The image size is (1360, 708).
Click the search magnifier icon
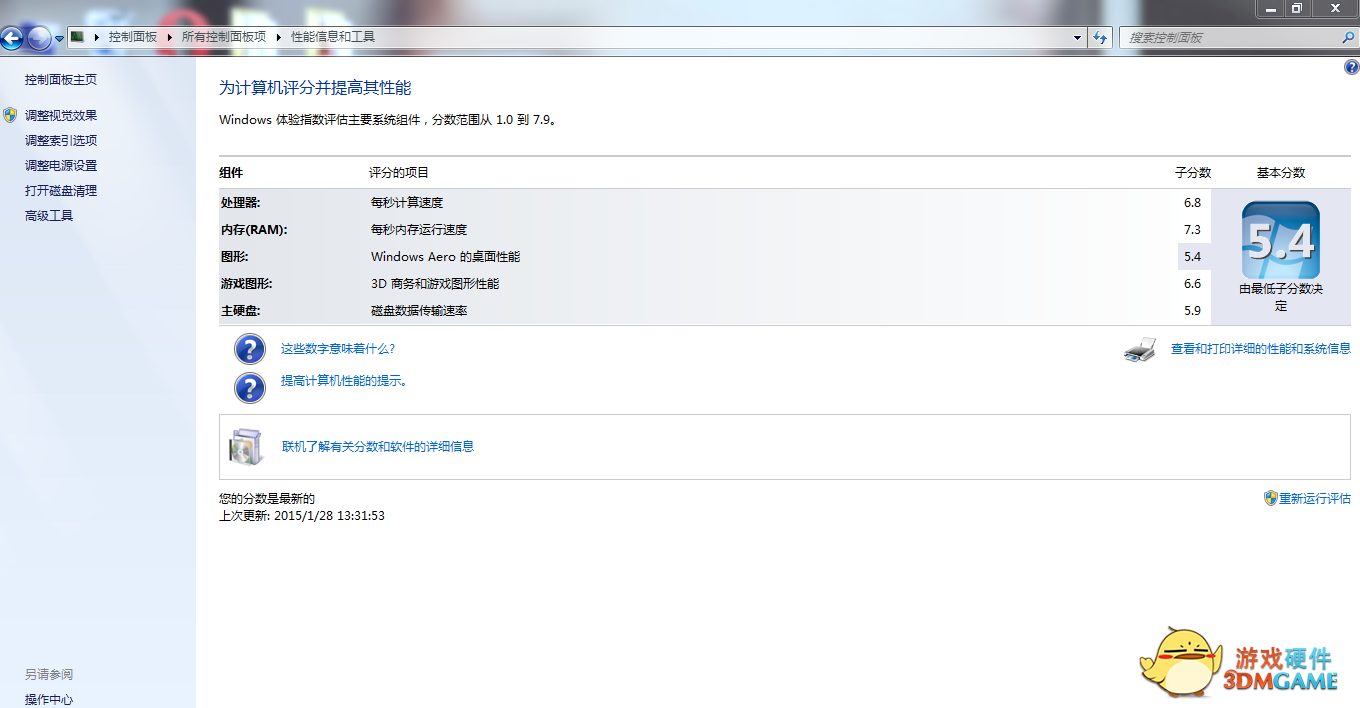1348,37
